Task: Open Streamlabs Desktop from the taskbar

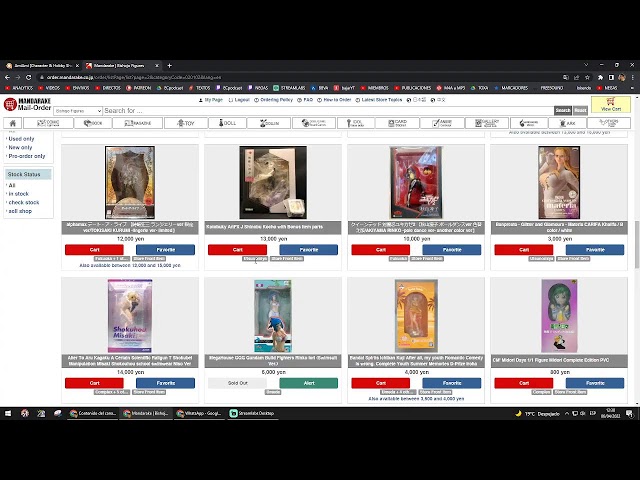Action: [x=252, y=413]
